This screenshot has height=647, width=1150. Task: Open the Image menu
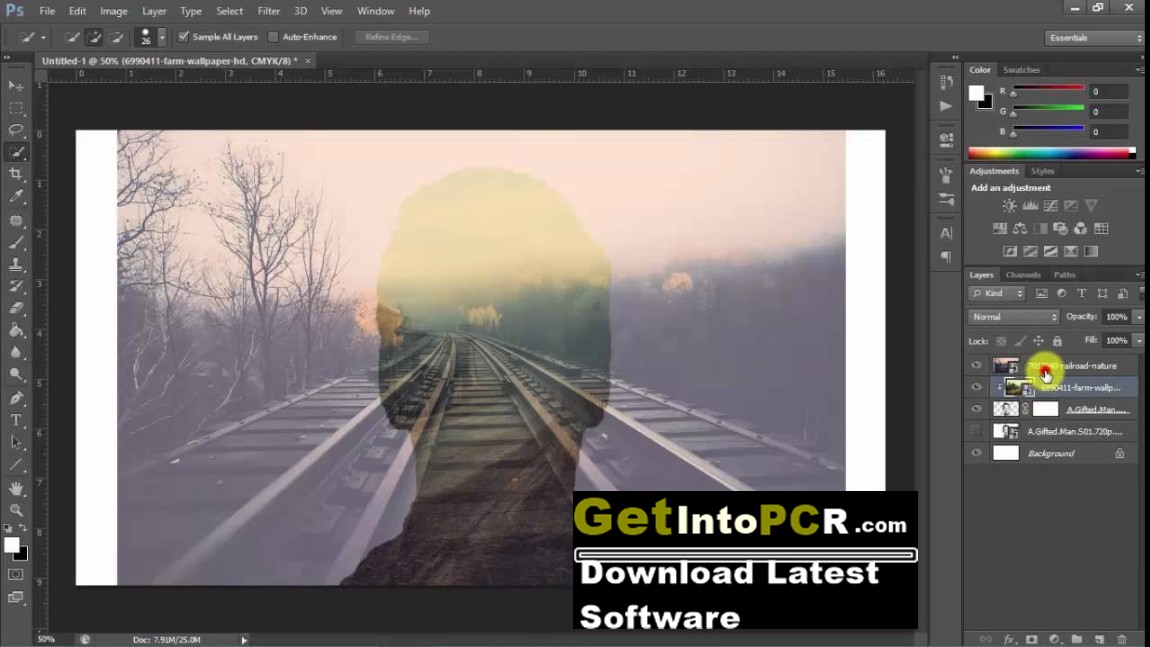114,11
